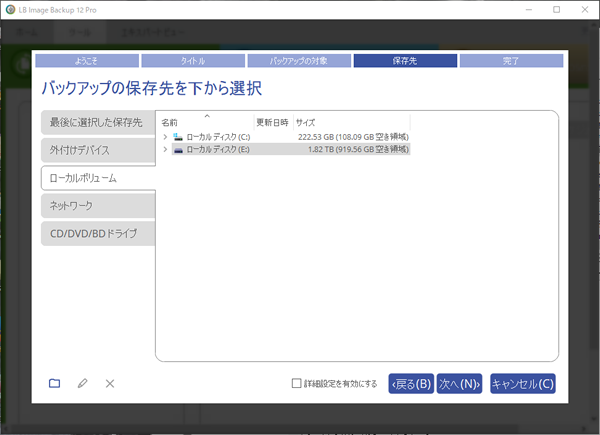The height and width of the screenshot is (435, 600).
Task: Click LB Image Backup app icon in title bar
Action: (10, 10)
